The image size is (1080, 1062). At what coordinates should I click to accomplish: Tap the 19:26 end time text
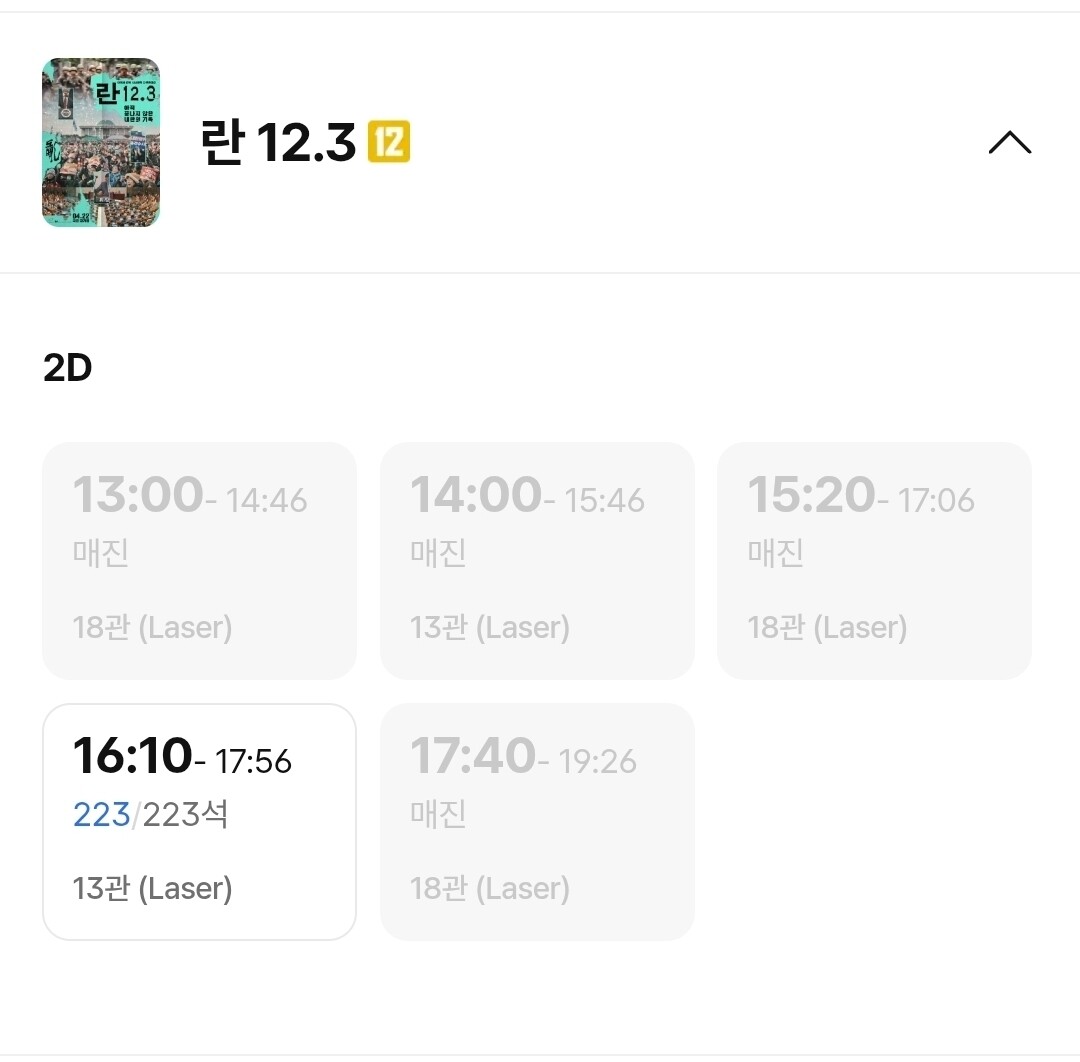pos(597,762)
